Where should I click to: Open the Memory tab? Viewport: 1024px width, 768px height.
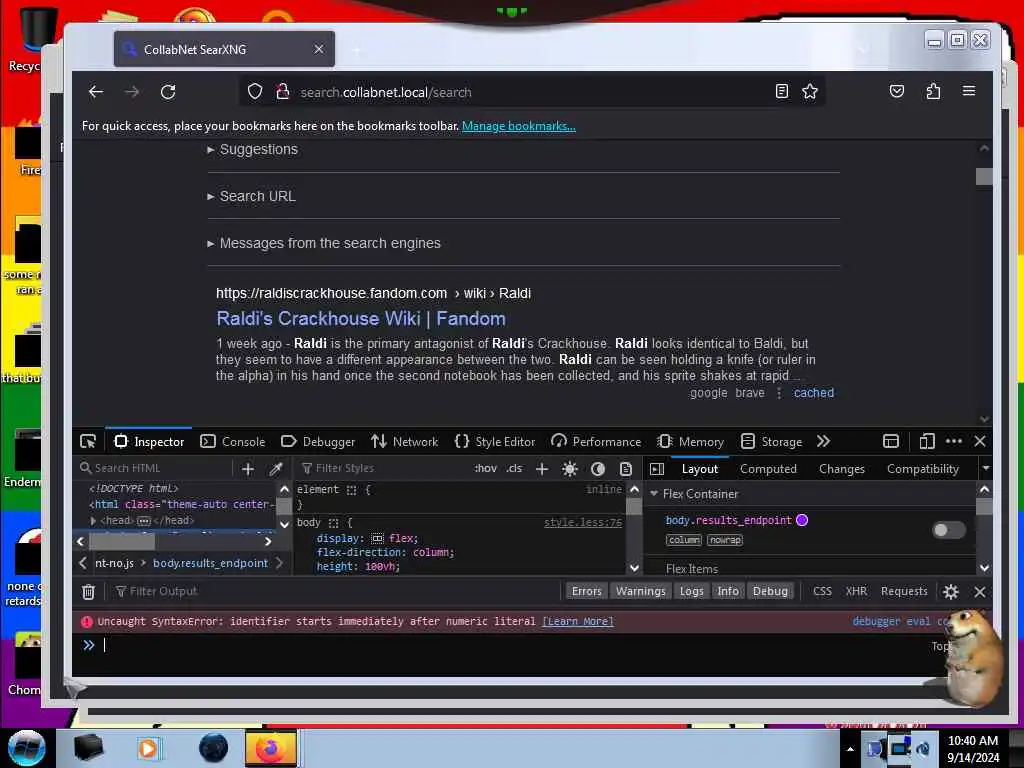click(x=691, y=441)
